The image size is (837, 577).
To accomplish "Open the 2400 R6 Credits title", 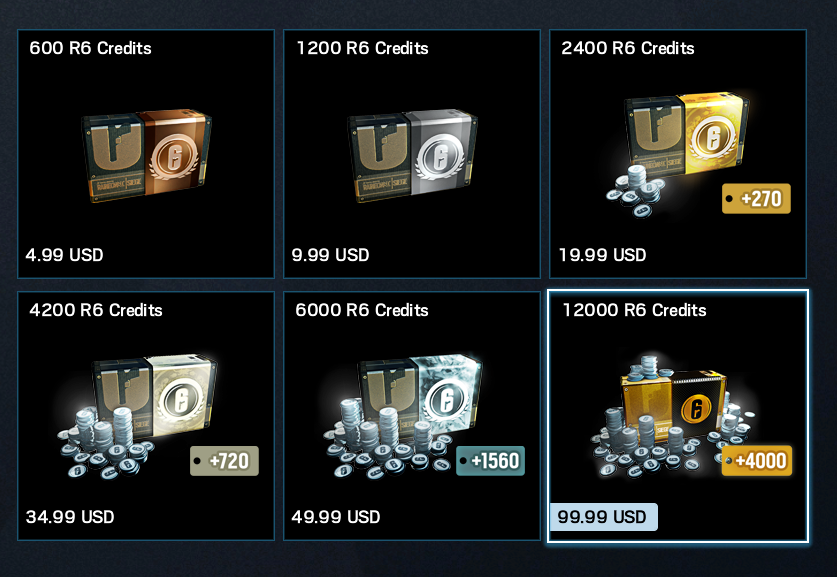I will tap(628, 49).
